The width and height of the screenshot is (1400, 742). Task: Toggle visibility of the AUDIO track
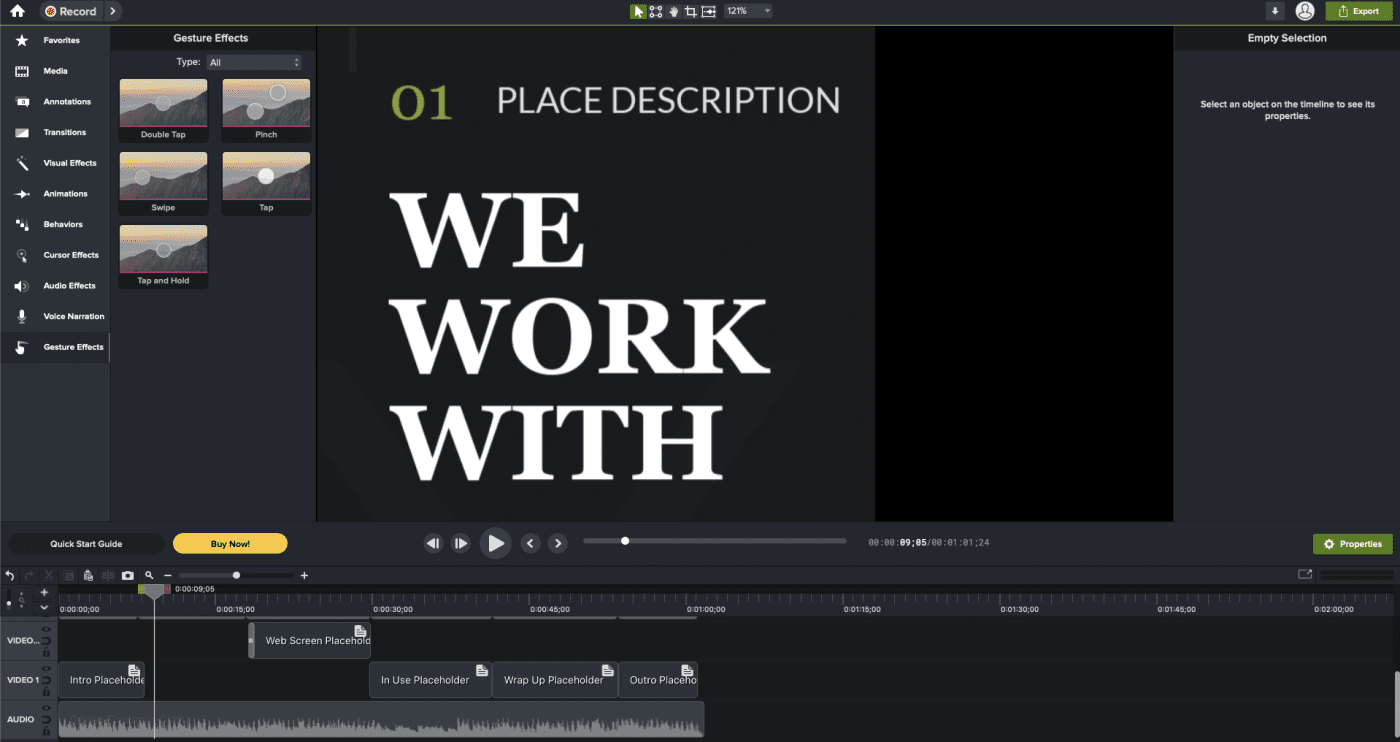click(x=46, y=708)
